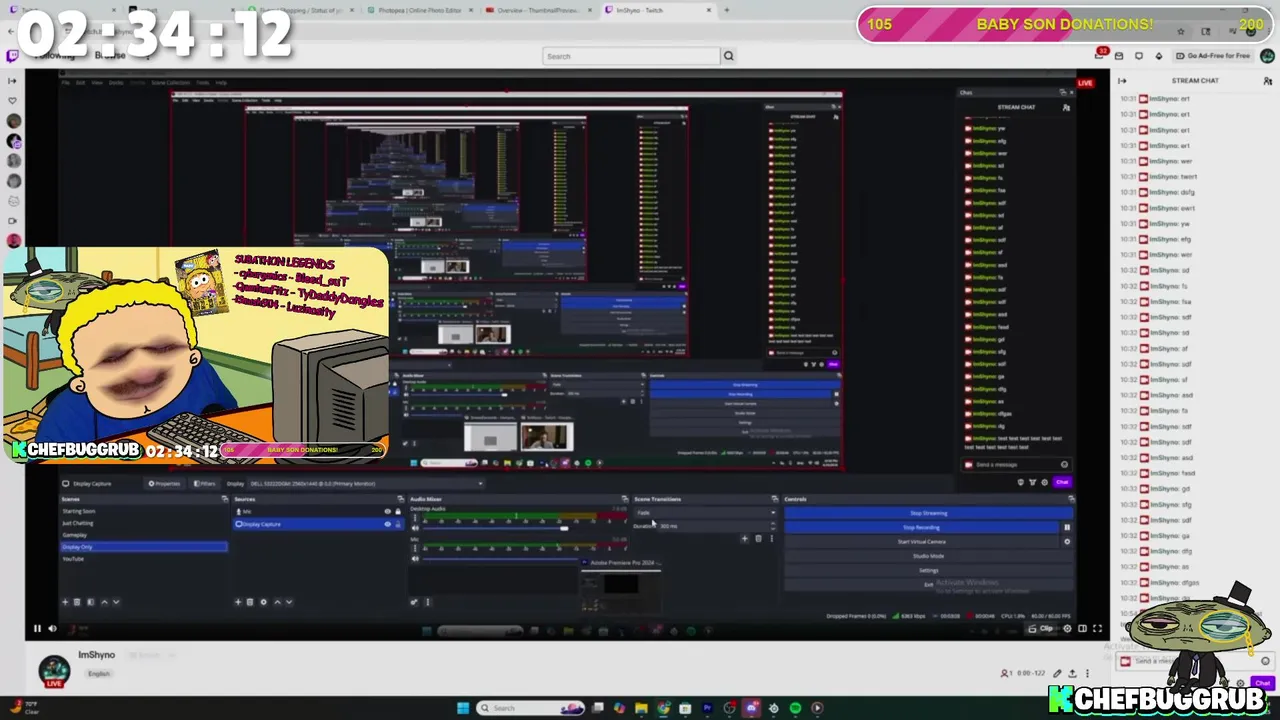Pause the recording in OBS Controls
The height and width of the screenshot is (720, 1280).
tap(1067, 527)
